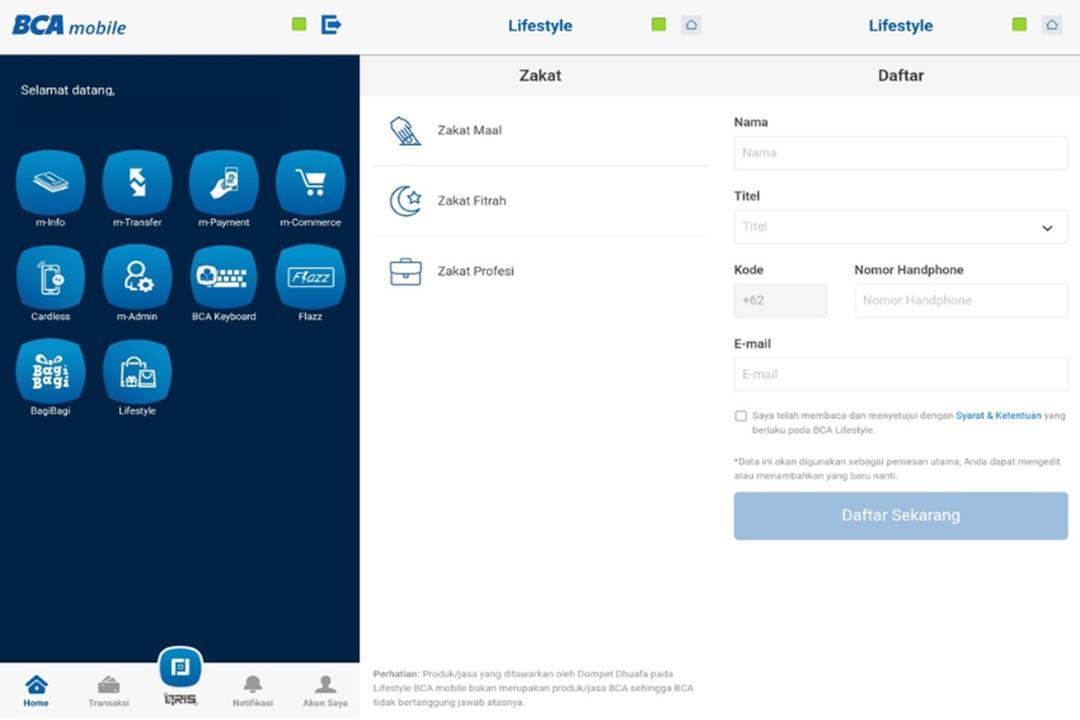The width and height of the screenshot is (1080, 720).
Task: Click the Nama input field
Action: pos(901,153)
